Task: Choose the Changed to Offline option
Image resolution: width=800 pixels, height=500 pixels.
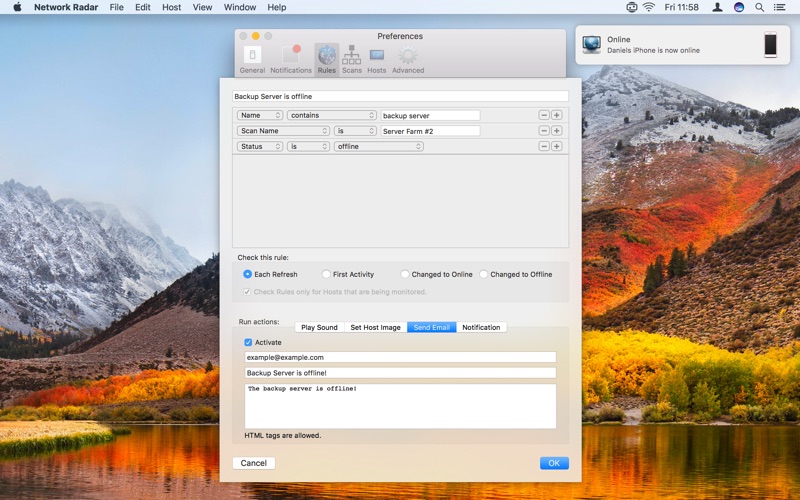Action: [484, 274]
